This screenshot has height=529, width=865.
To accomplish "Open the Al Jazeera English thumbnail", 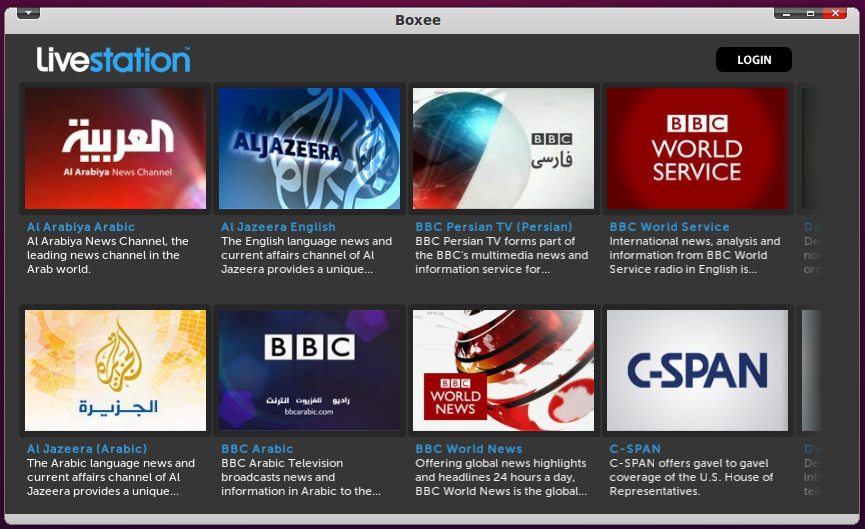I will coord(309,148).
